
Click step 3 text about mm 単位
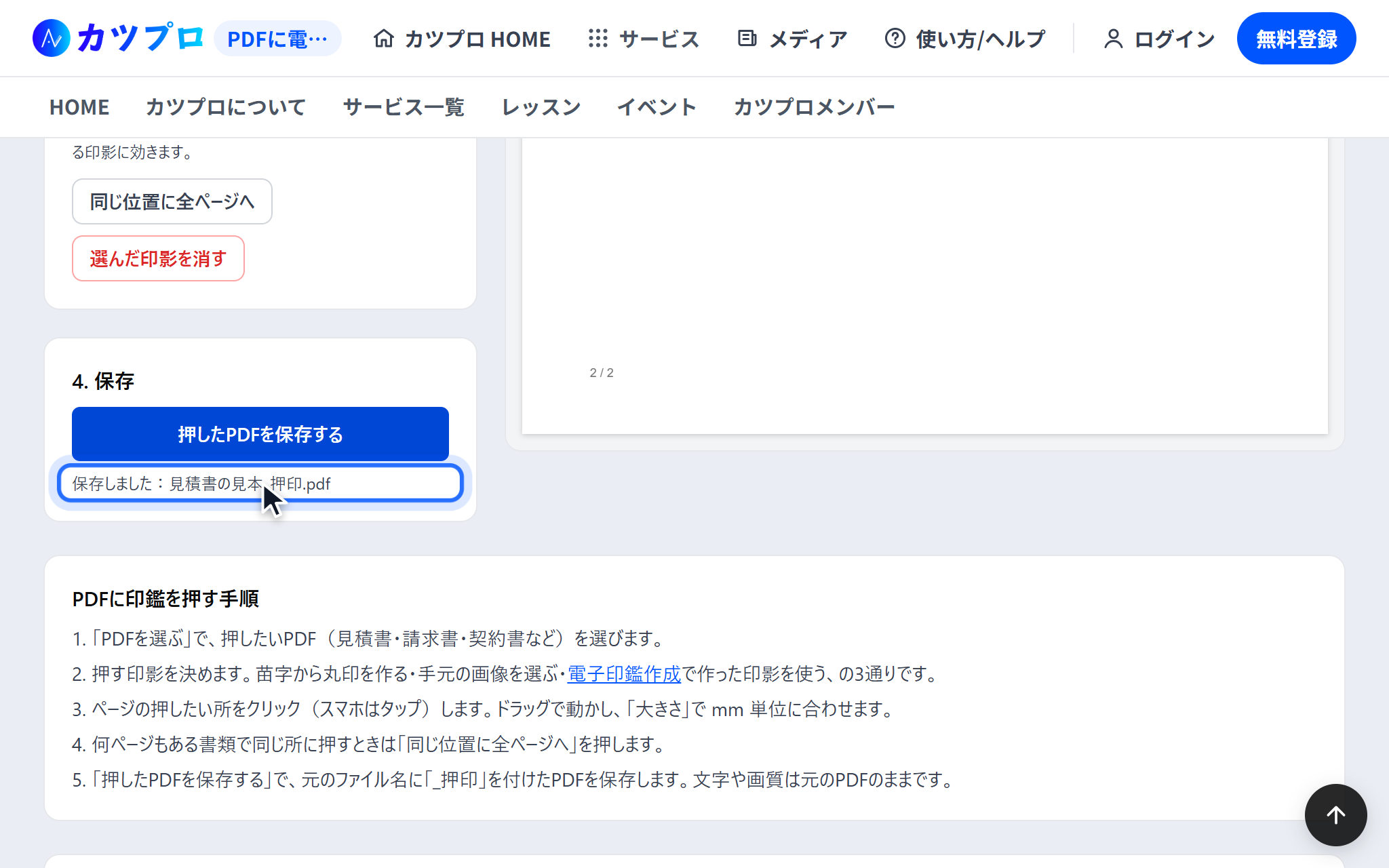pos(484,709)
